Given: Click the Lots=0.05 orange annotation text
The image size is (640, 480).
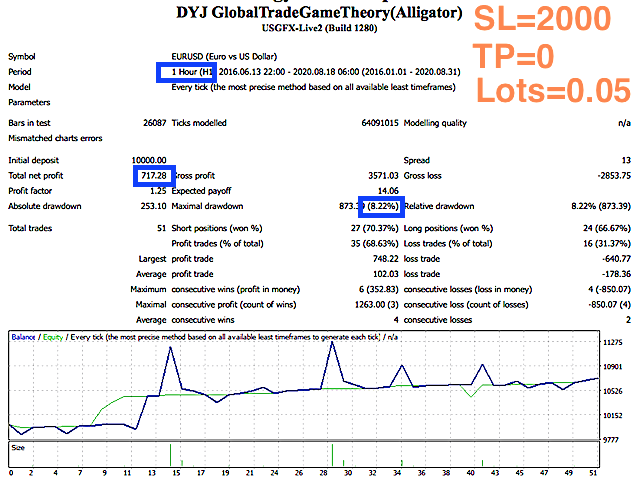Looking at the screenshot, I should [553, 91].
